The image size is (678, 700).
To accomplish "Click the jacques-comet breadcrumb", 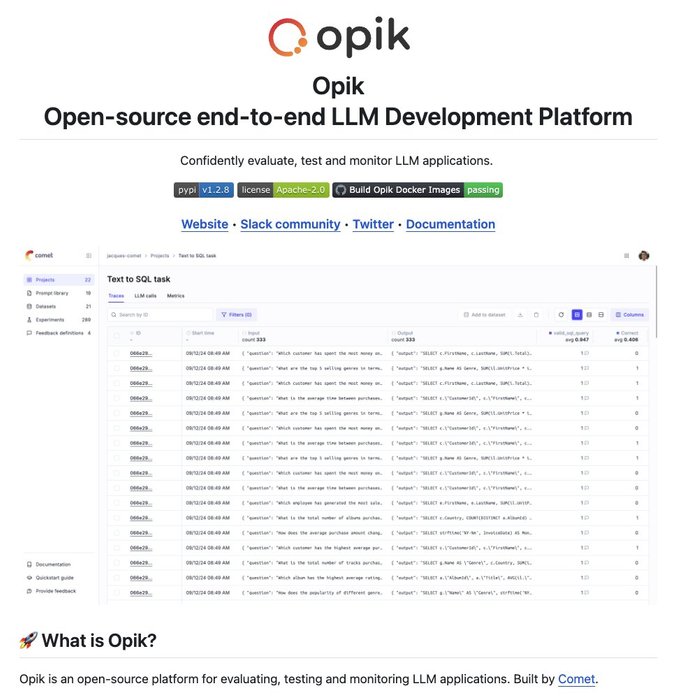I will (x=124, y=256).
